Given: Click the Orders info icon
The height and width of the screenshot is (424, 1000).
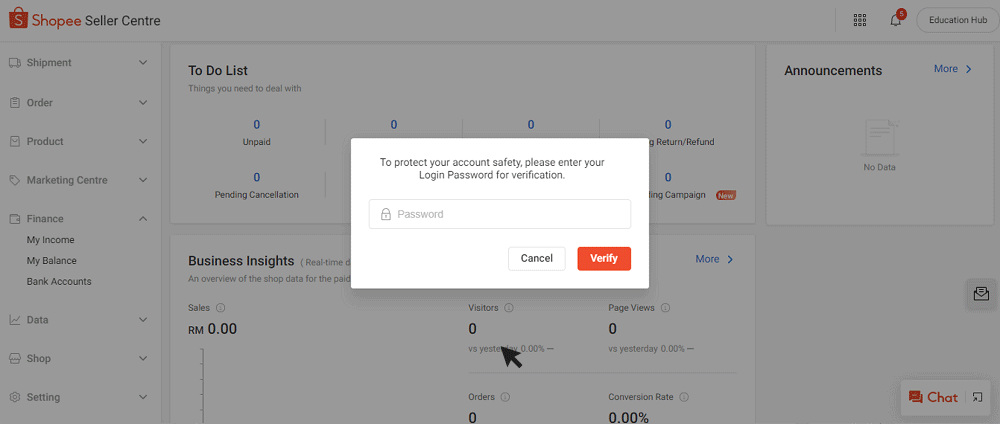Looking at the screenshot, I should click(x=505, y=397).
